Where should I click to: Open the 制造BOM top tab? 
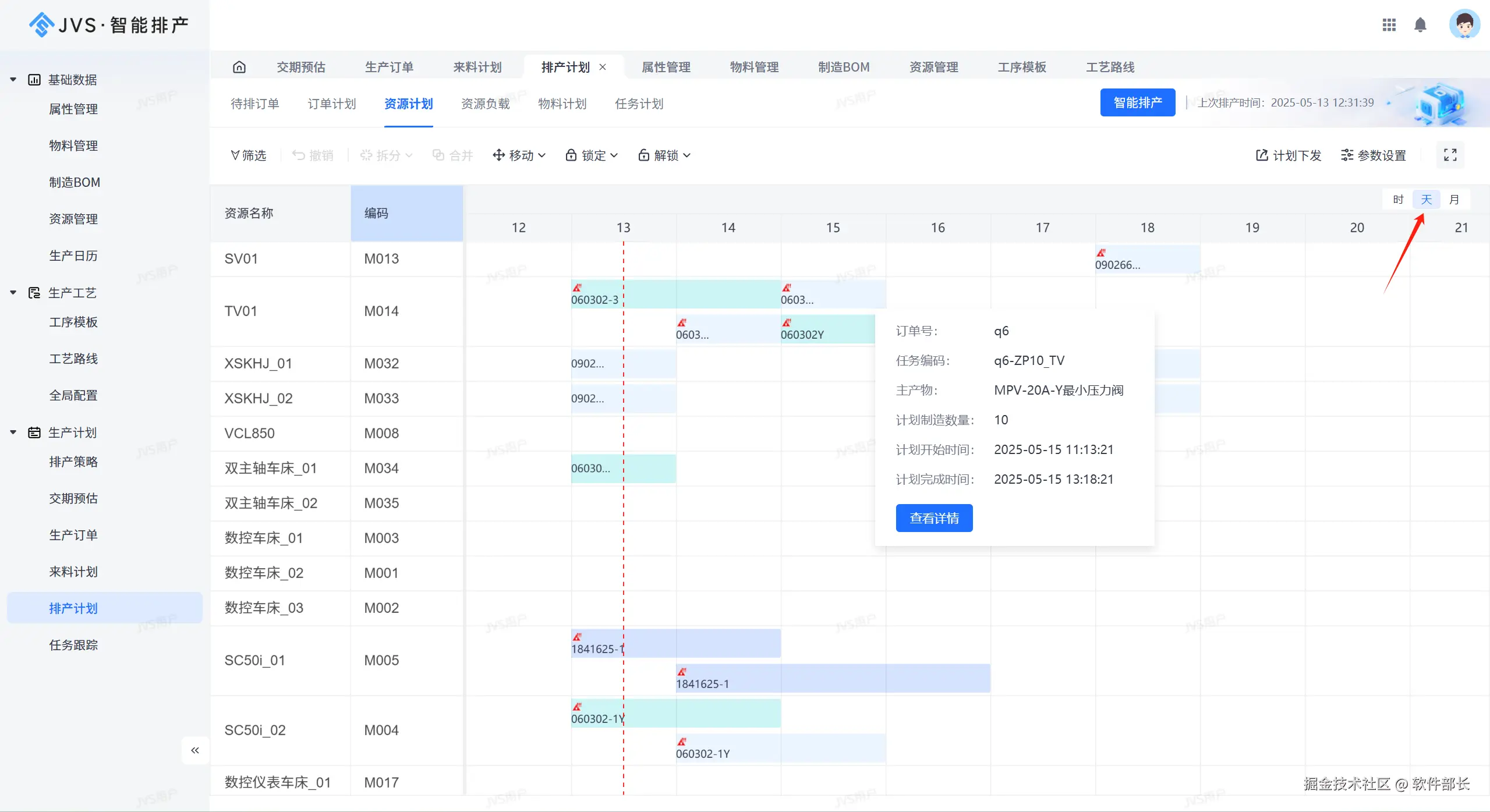pos(843,67)
